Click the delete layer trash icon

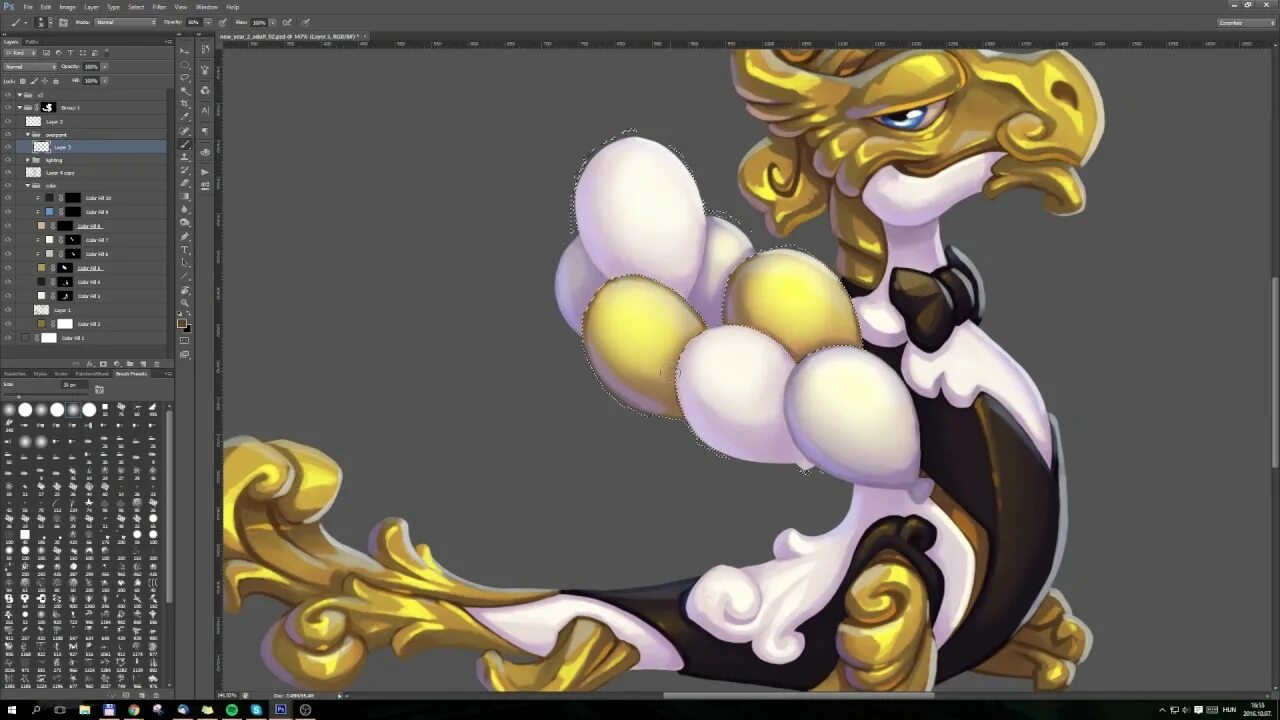point(157,364)
